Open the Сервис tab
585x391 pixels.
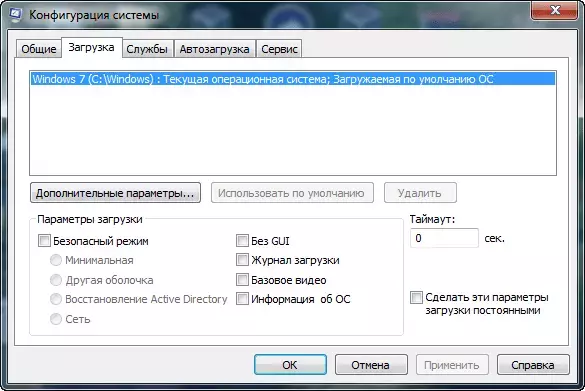point(279,49)
